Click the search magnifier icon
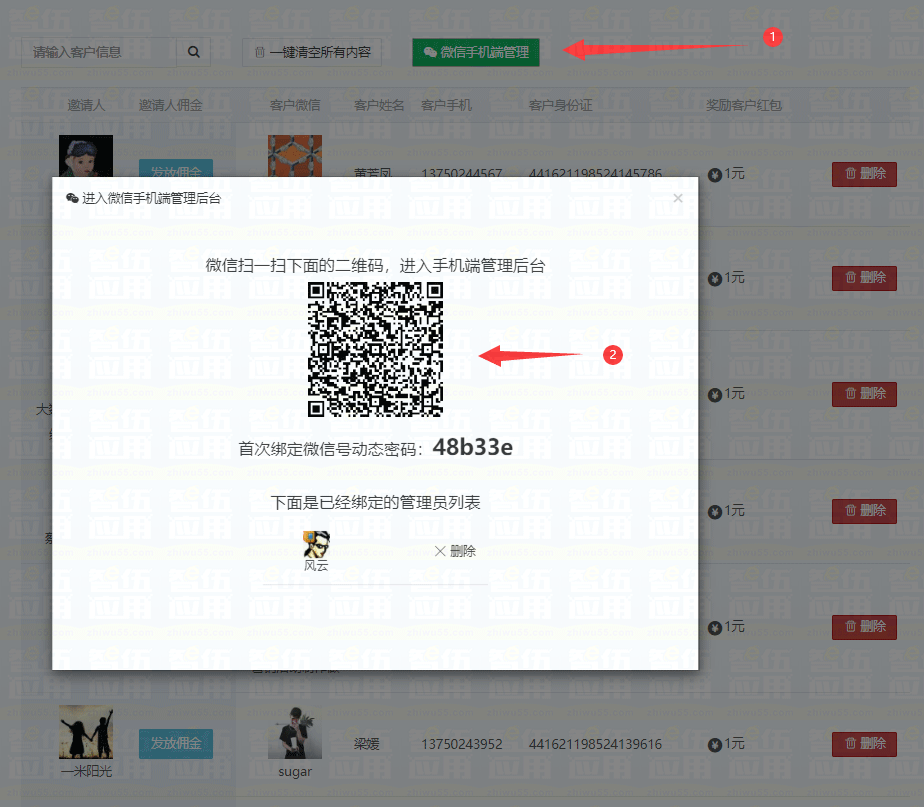The height and width of the screenshot is (807, 924). (193, 52)
